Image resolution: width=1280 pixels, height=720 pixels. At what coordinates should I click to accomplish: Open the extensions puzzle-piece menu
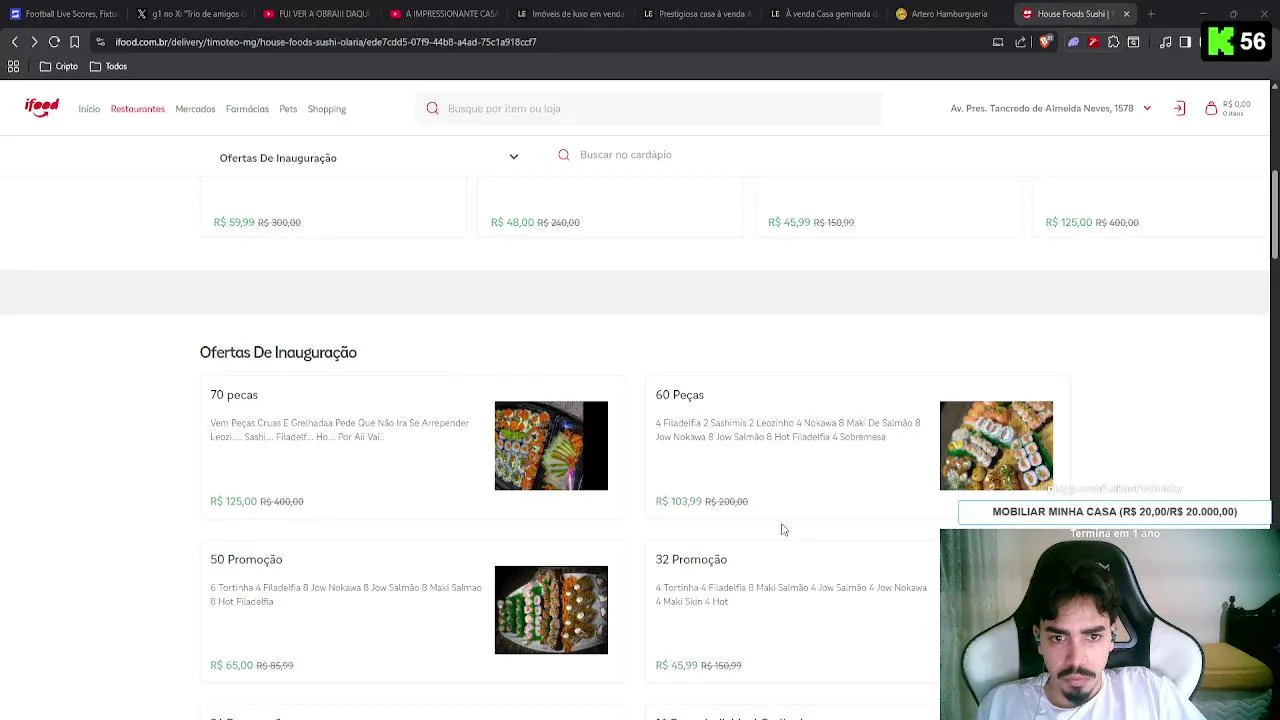point(1113,42)
